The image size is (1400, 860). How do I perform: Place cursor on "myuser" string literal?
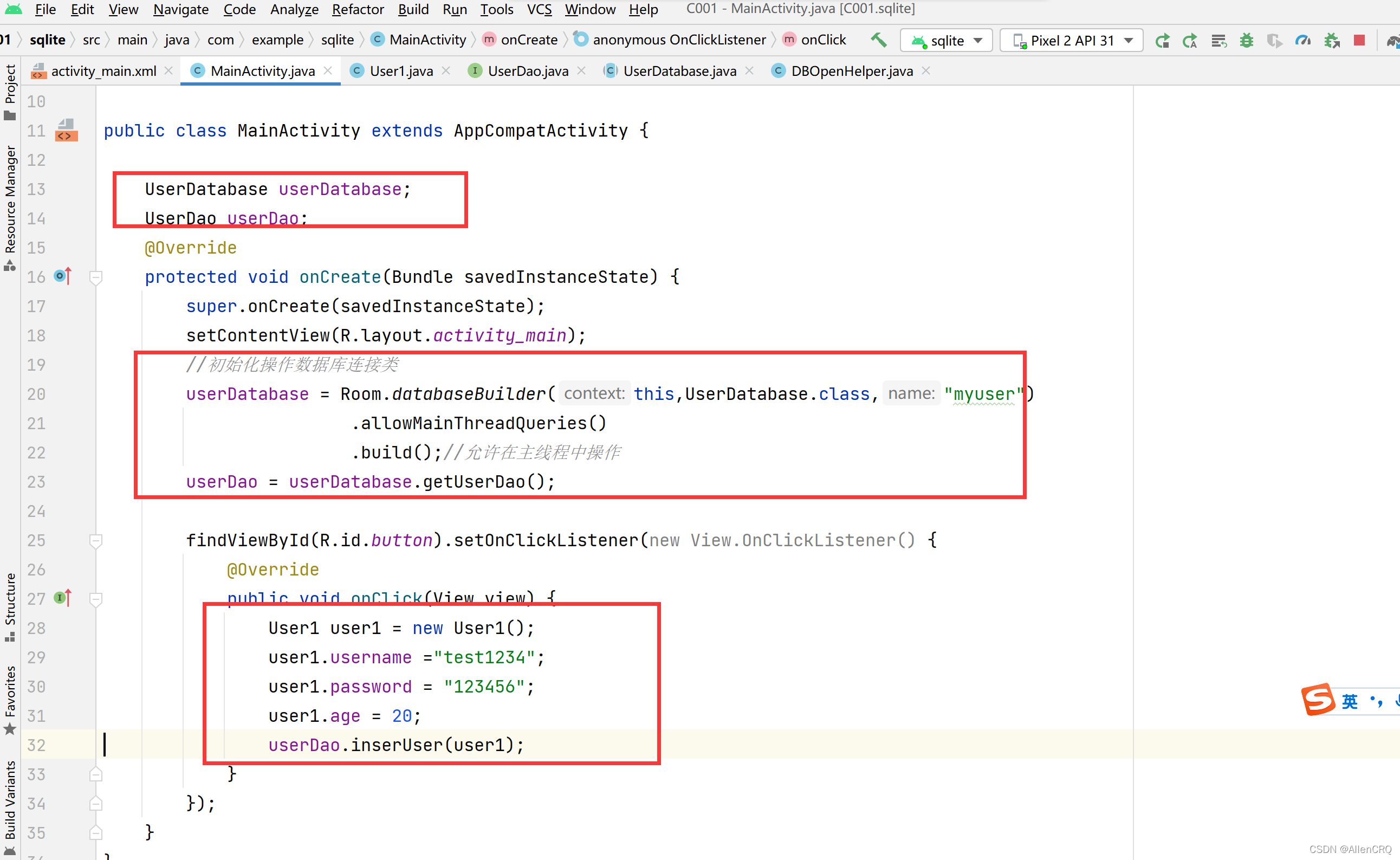click(984, 393)
